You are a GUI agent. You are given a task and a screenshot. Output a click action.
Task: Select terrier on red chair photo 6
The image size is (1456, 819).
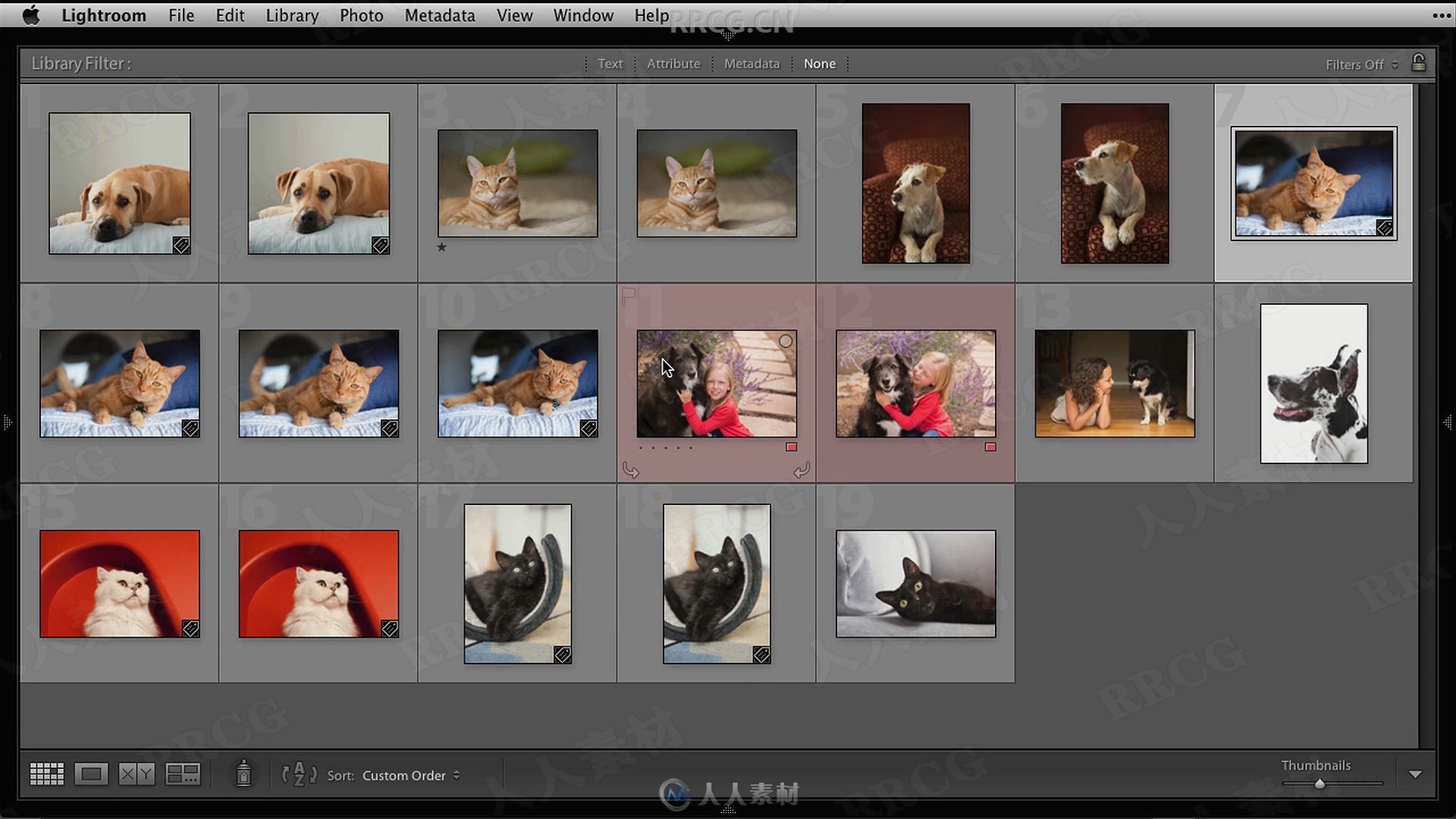(x=1115, y=184)
